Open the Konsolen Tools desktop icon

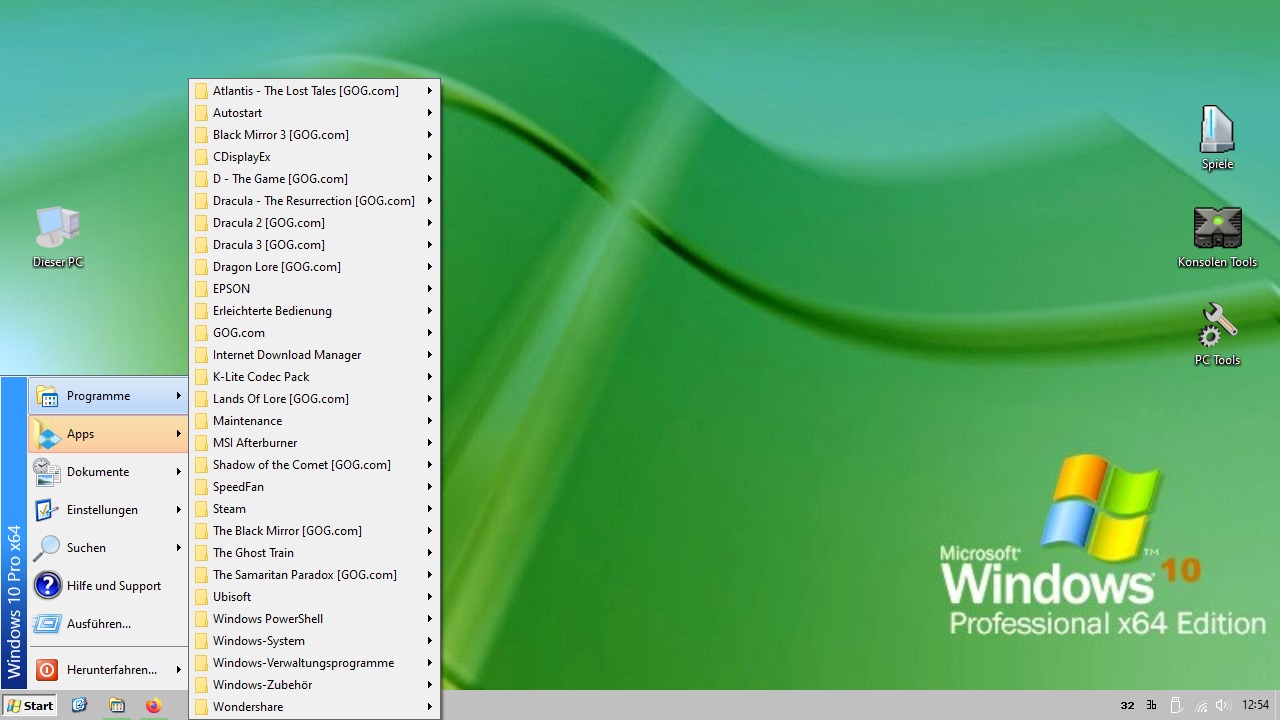coord(1217,237)
